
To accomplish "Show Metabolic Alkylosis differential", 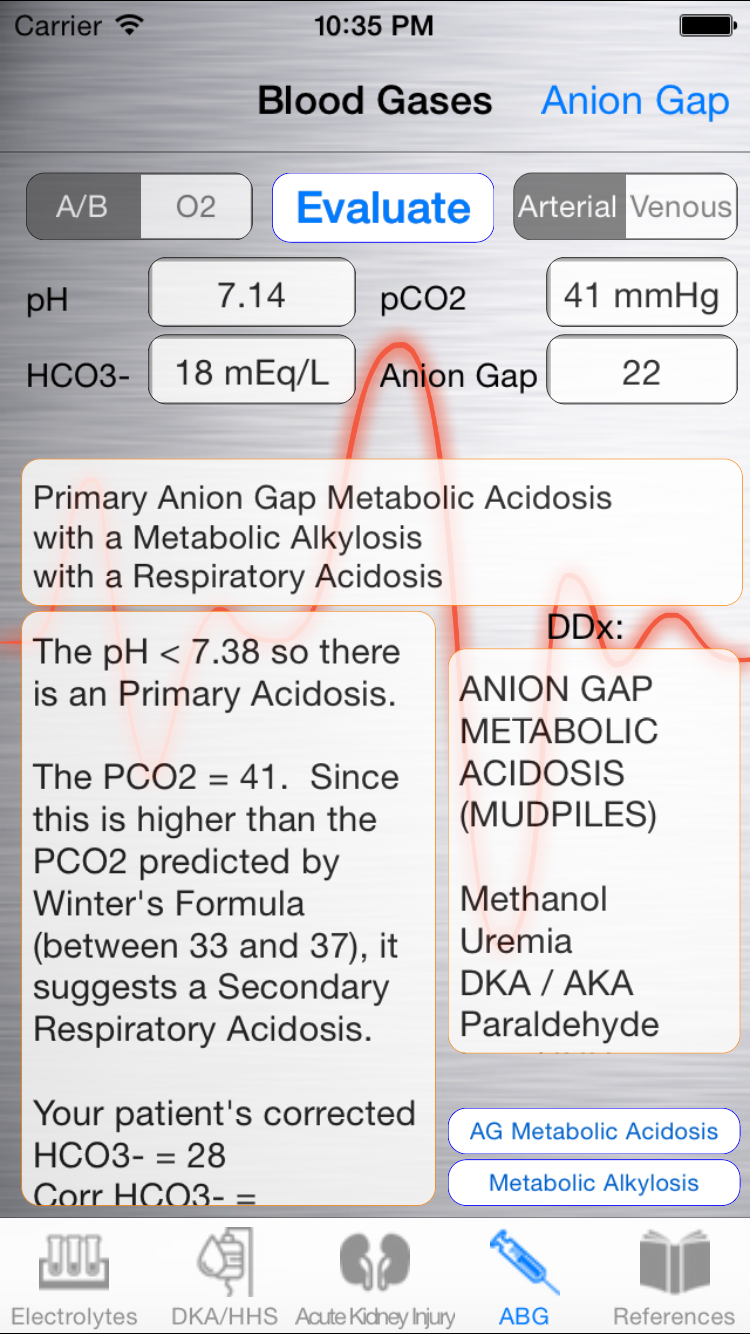I will (594, 1183).
